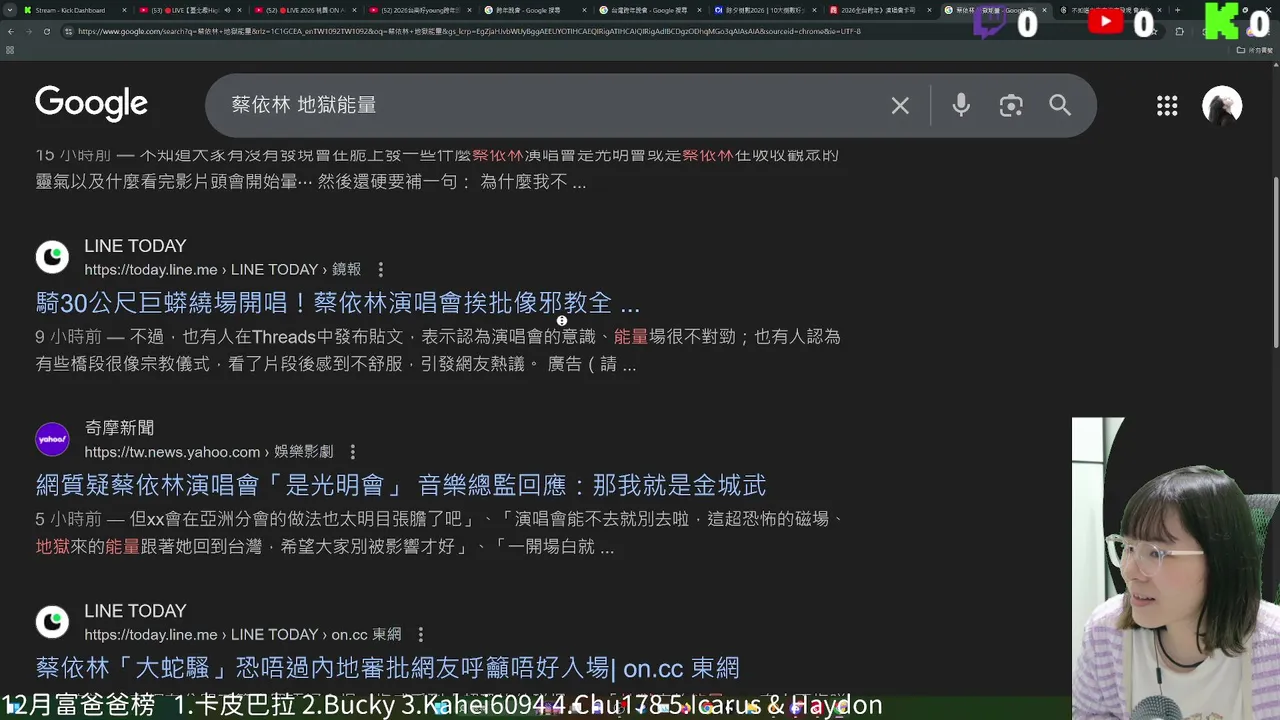
Task: Click the today.line.me › on.cc 東網 URL breadcrumb
Action: pyautogui.click(x=243, y=635)
